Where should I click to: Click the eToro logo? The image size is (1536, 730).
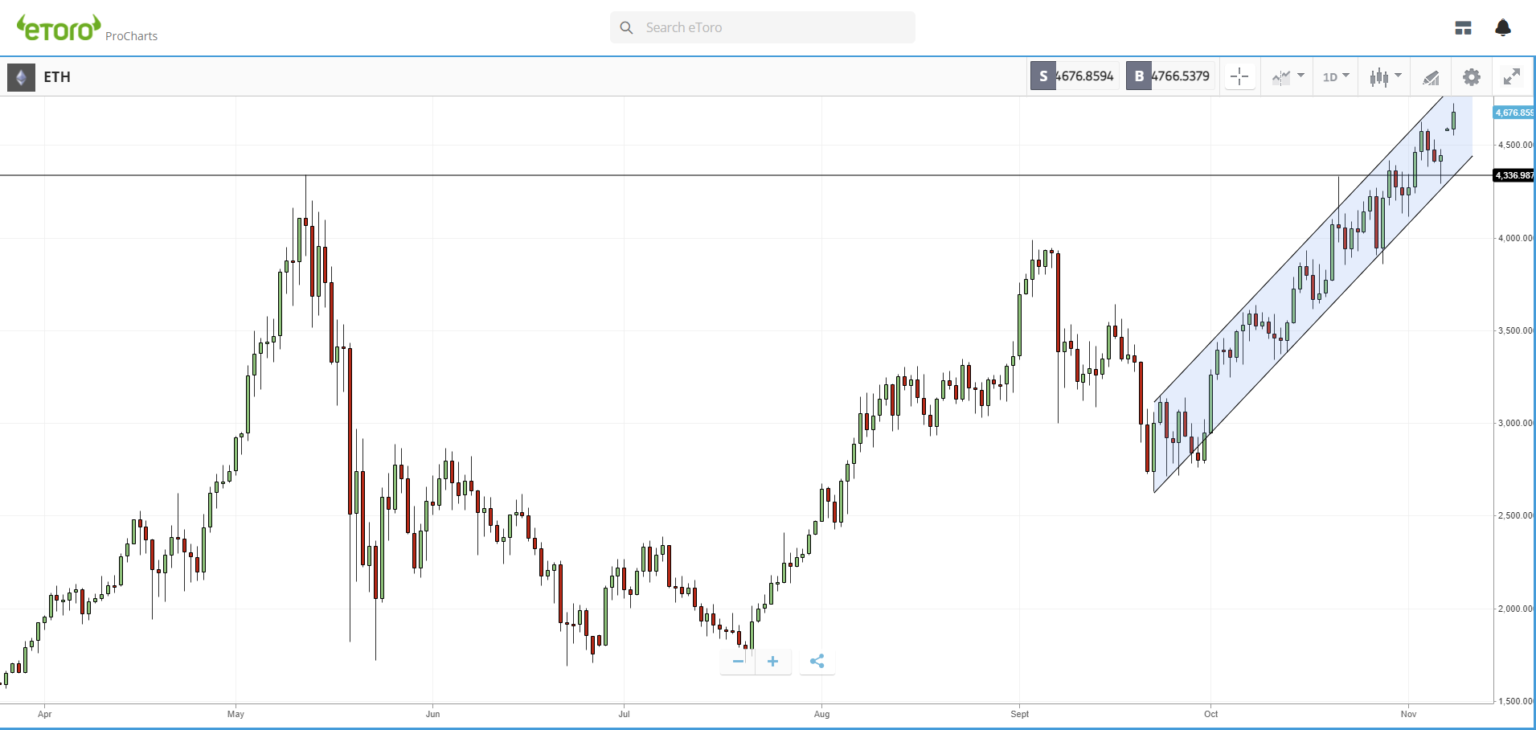click(x=58, y=27)
